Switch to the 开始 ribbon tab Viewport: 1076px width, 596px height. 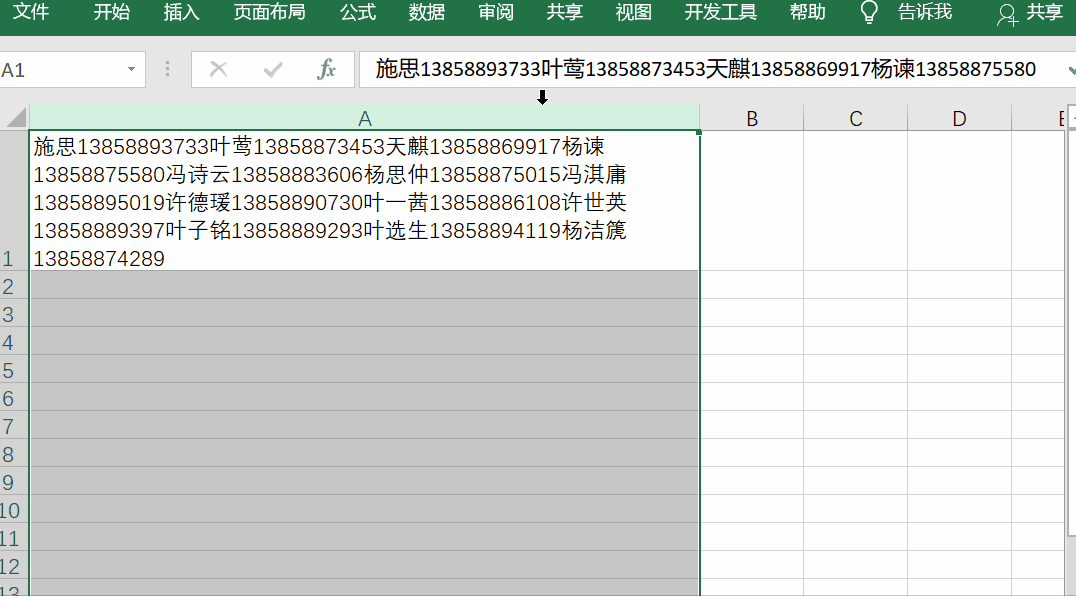(110, 13)
